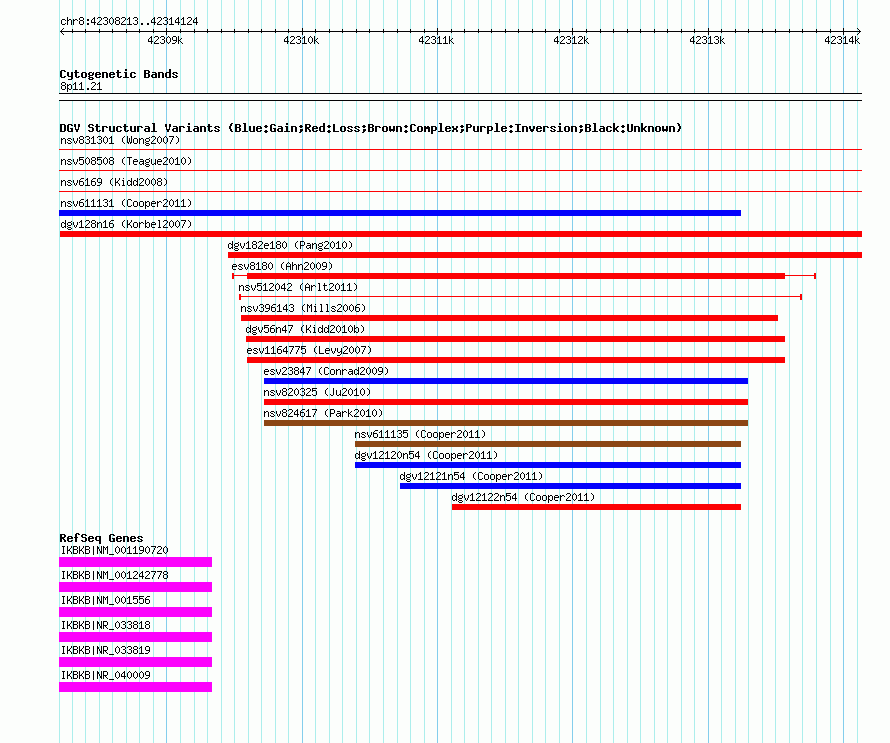Click the 42309k ruler tick label
The image size is (890, 743).
pos(165,40)
